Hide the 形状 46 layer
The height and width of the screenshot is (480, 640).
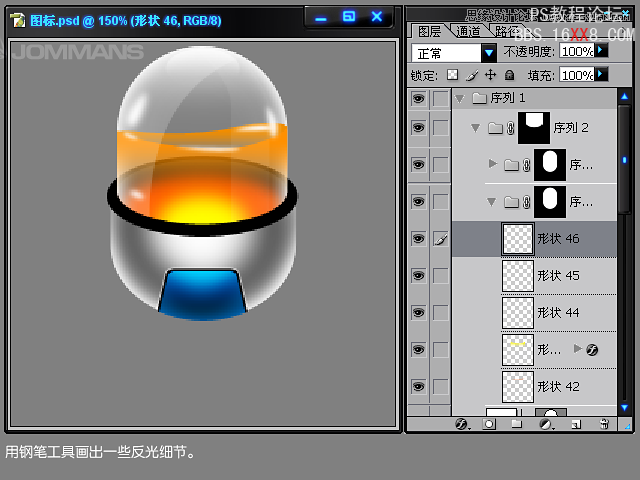click(x=418, y=239)
